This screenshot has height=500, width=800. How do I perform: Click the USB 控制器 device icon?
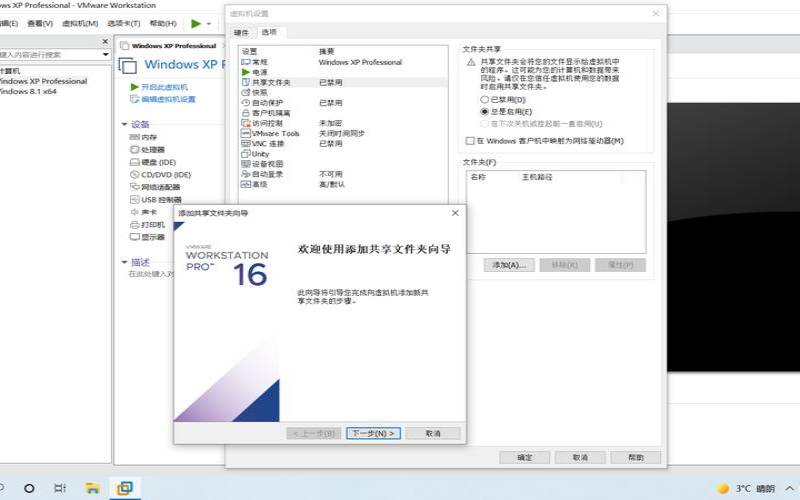click(134, 199)
